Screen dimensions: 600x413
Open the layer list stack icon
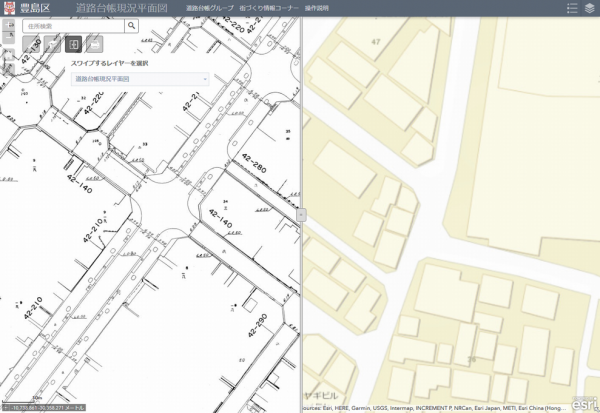(589, 8)
